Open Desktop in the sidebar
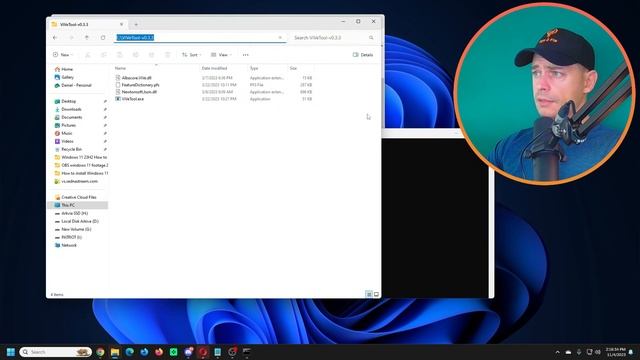 (x=69, y=101)
